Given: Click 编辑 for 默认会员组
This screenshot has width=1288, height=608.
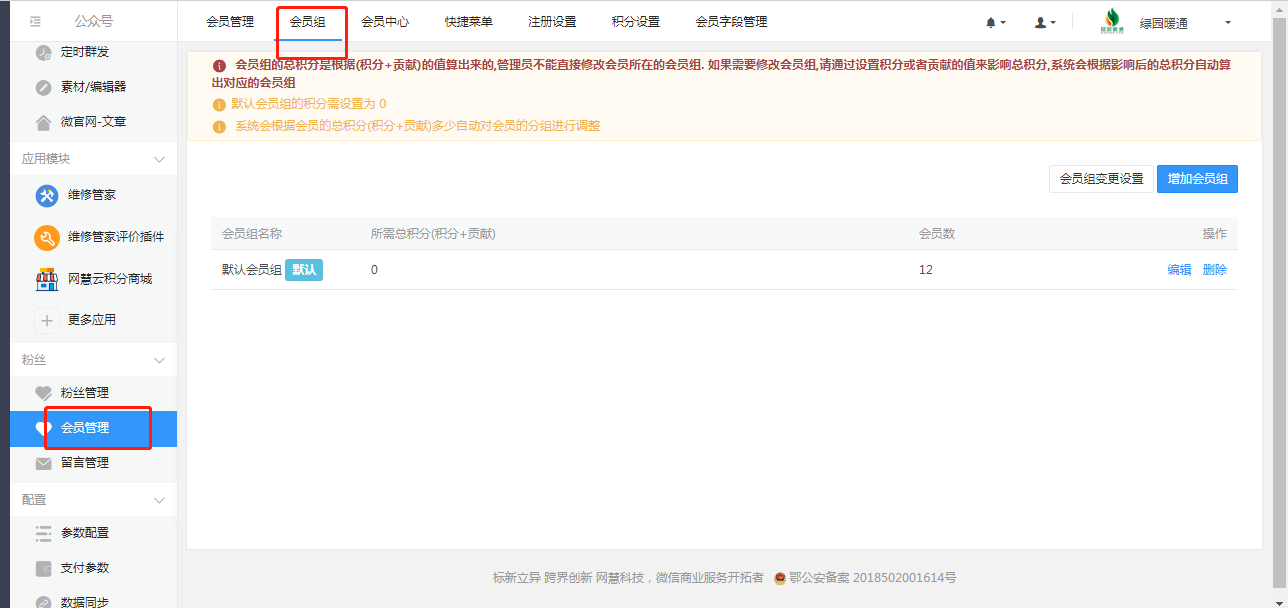Looking at the screenshot, I should pyautogui.click(x=1179, y=270).
